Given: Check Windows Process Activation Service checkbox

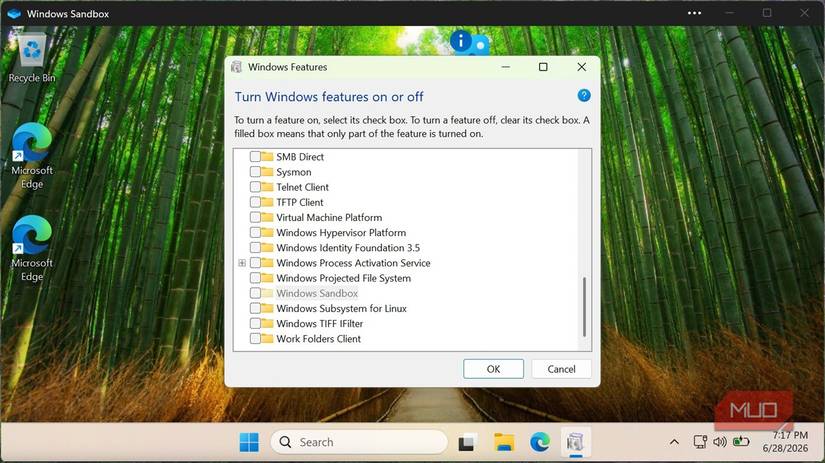Looking at the screenshot, I should coord(255,263).
